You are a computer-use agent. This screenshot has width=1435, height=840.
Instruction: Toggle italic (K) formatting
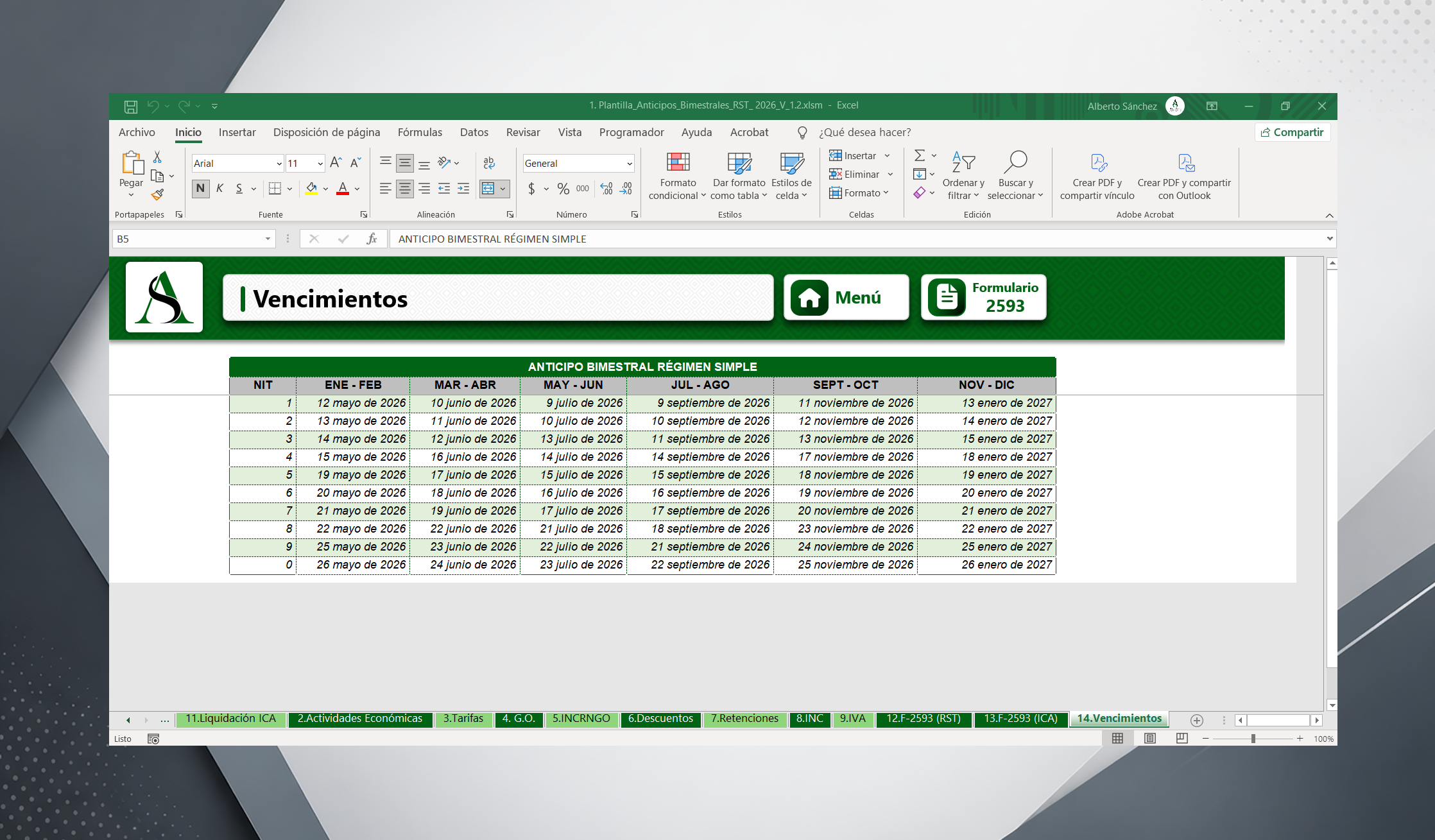pyautogui.click(x=219, y=189)
